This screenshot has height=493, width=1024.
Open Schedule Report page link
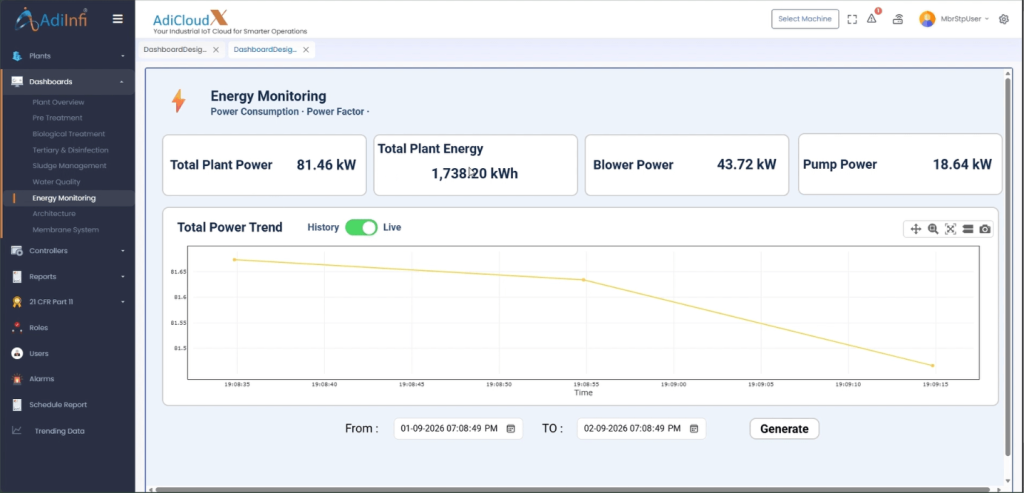pyautogui.click(x=58, y=405)
